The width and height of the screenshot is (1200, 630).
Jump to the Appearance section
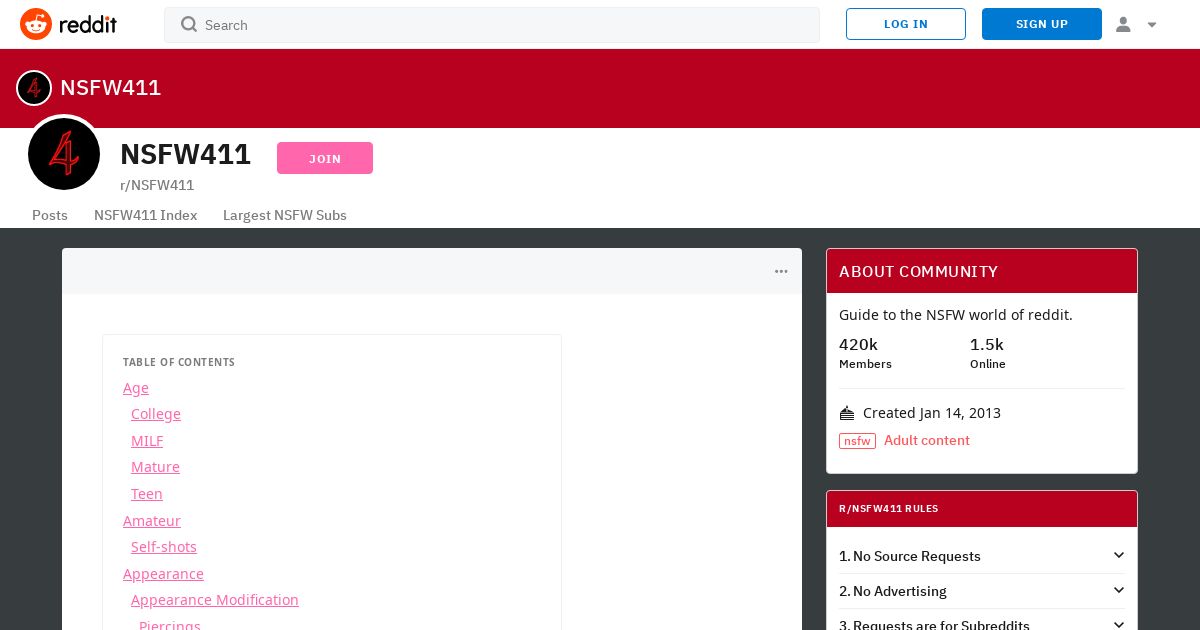click(163, 574)
